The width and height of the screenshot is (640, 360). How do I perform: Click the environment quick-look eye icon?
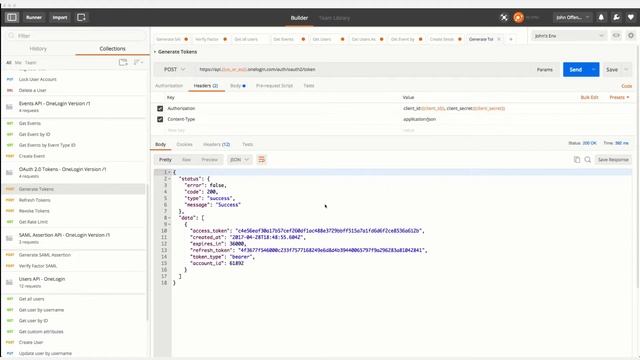click(616, 36)
